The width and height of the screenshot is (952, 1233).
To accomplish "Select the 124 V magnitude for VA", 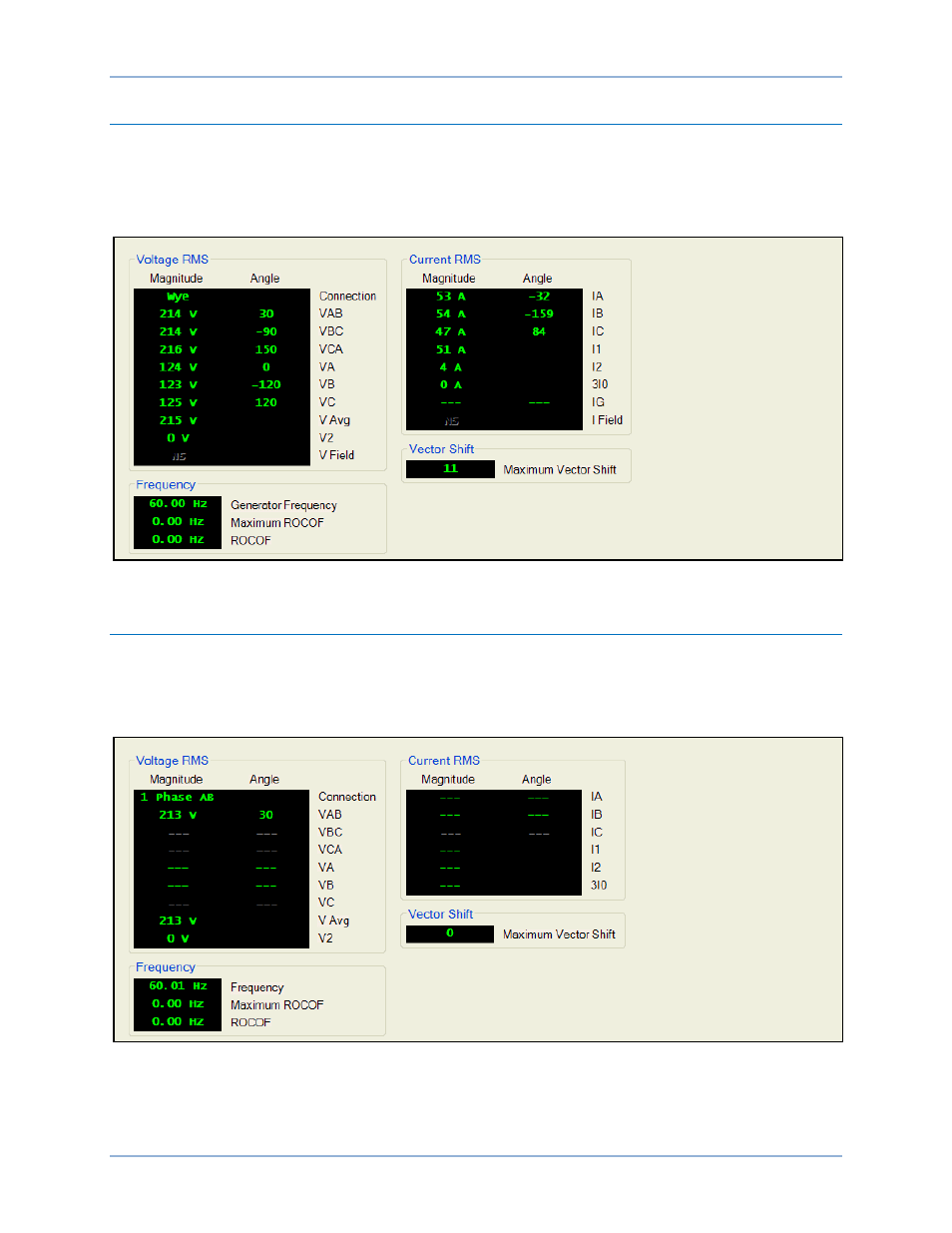I will pyautogui.click(x=179, y=367).
